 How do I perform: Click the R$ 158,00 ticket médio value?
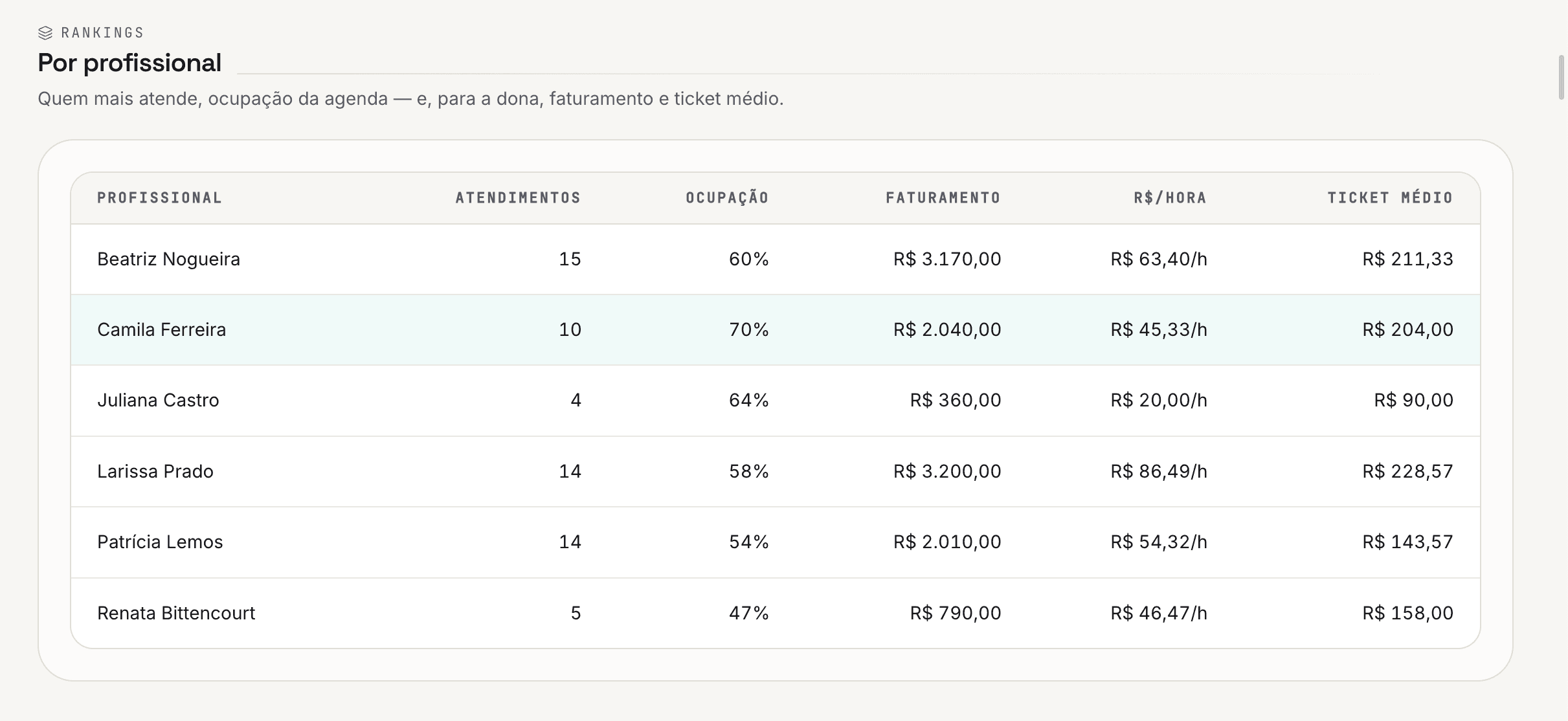tap(1407, 613)
